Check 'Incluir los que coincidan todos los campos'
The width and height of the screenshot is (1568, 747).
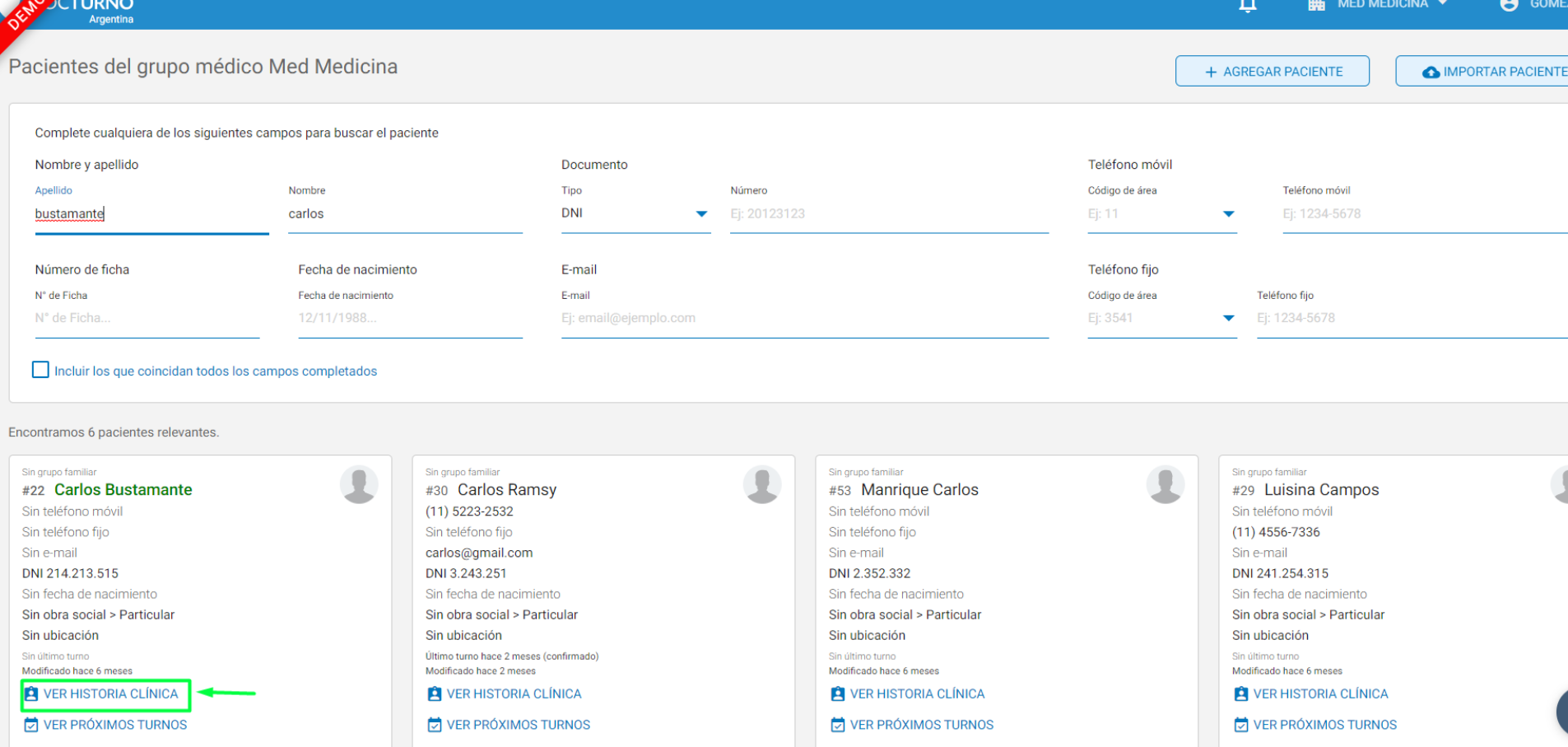40,370
